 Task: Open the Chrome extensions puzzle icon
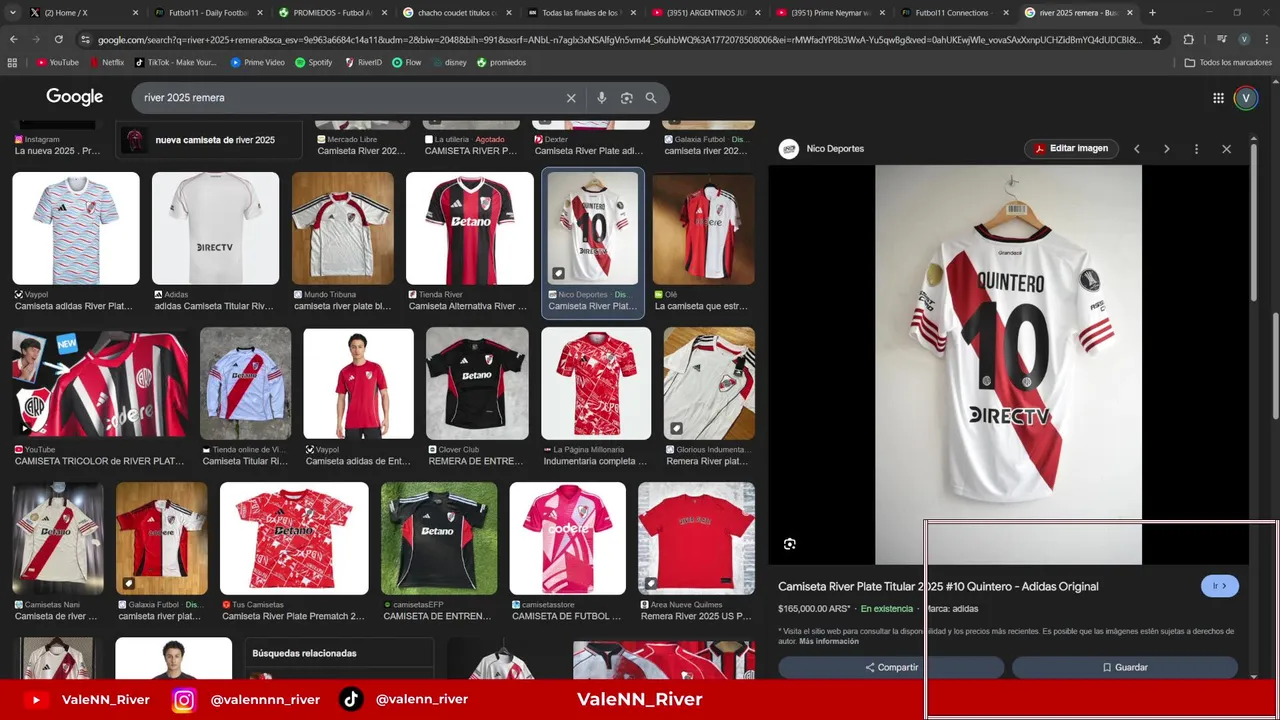[1188, 39]
